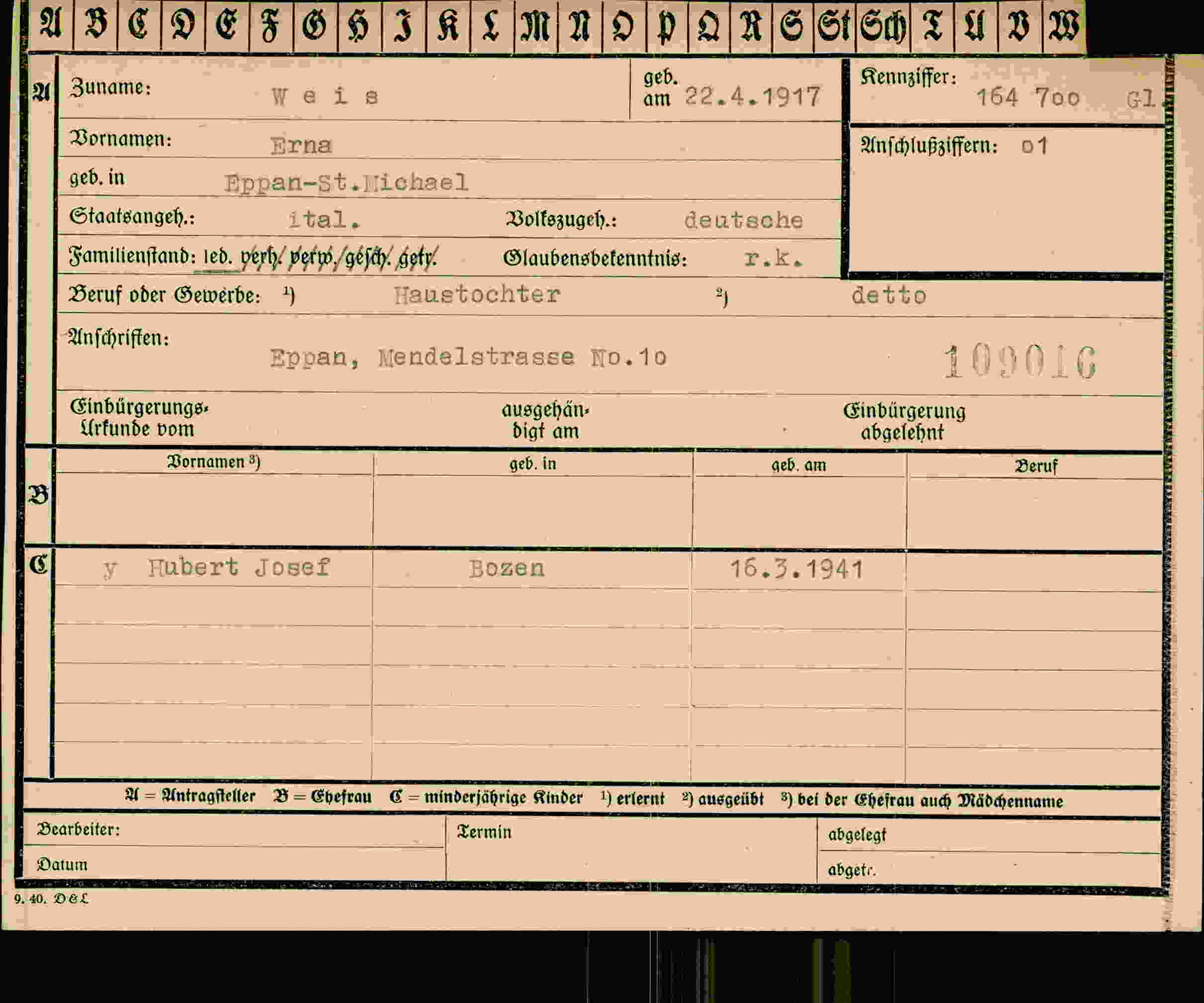The height and width of the screenshot is (1003, 1204).
Task: Click the underlined 'led.' marital status
Action: (x=217, y=256)
